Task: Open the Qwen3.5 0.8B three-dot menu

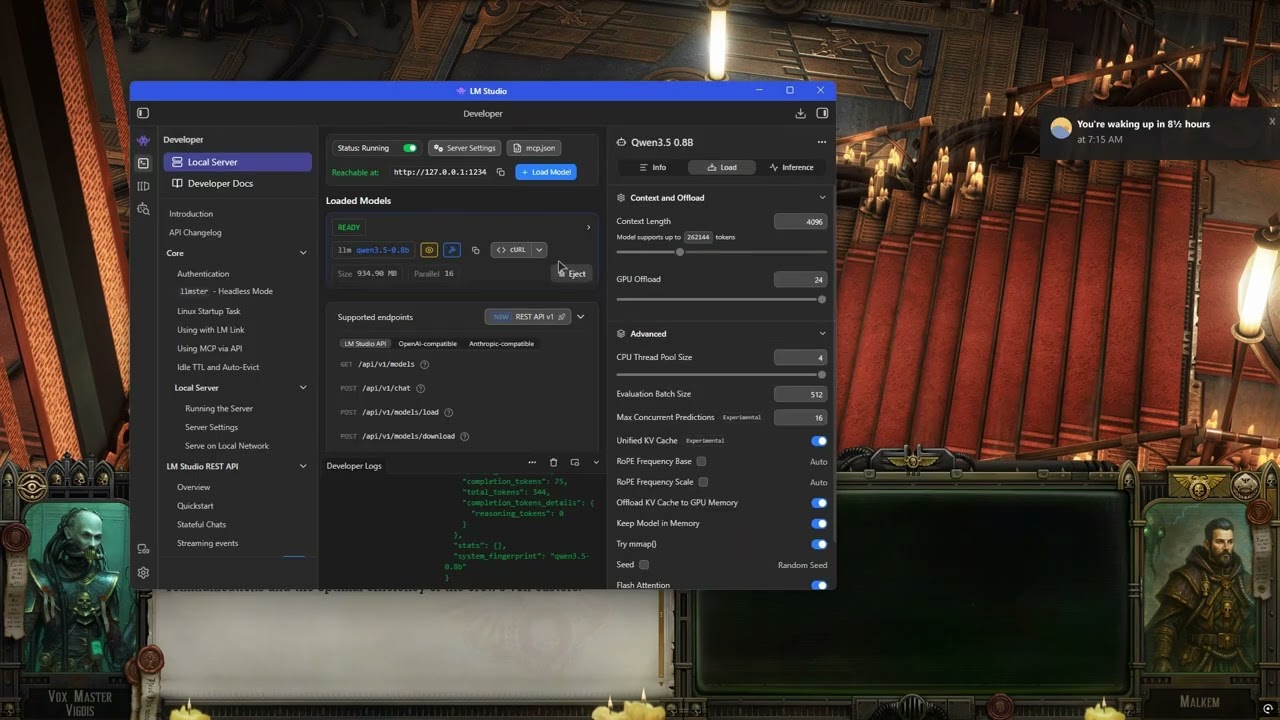Action: click(x=822, y=142)
